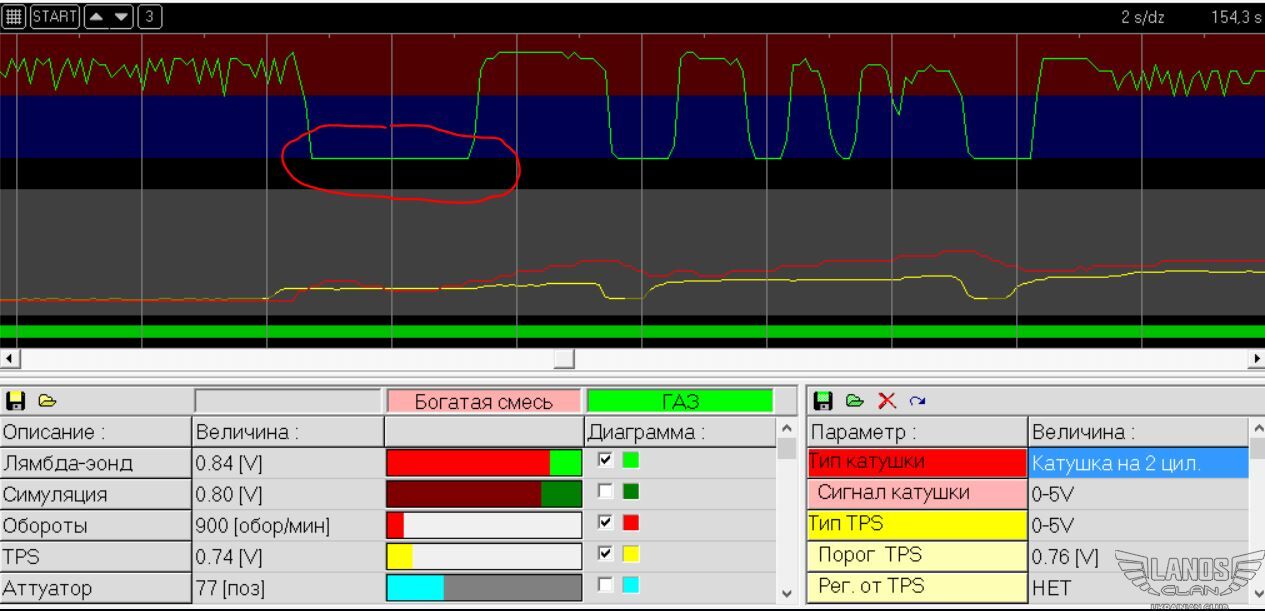Toggle the chart grid icon

(13, 17)
